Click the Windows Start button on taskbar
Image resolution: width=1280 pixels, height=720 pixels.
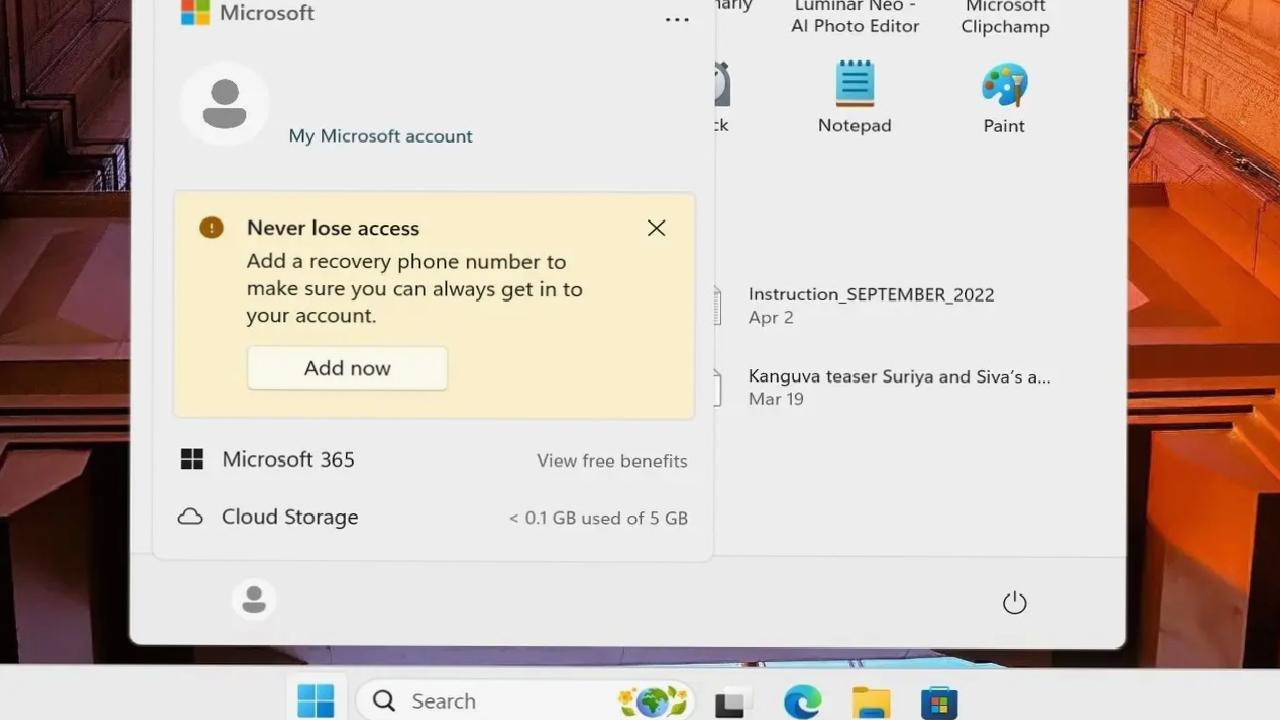point(316,700)
